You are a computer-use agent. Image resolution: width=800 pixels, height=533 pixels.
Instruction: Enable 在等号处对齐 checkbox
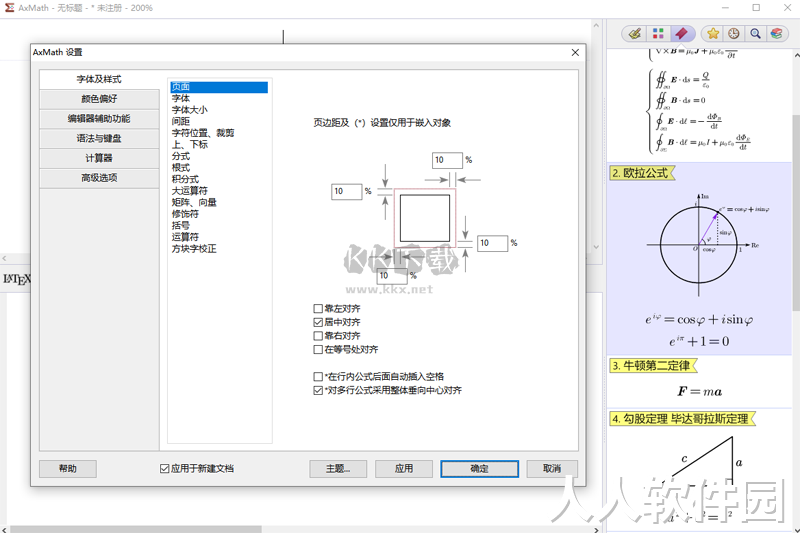point(318,349)
